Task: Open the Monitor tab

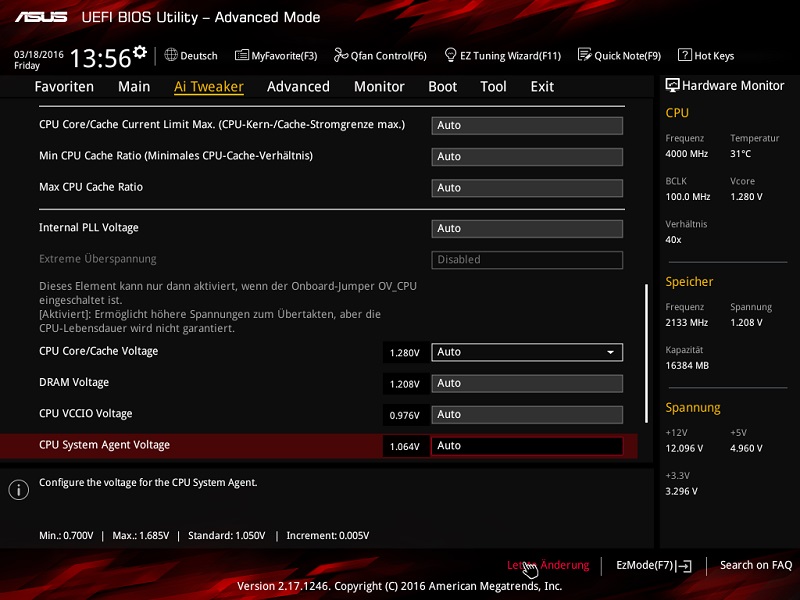Action: point(379,87)
